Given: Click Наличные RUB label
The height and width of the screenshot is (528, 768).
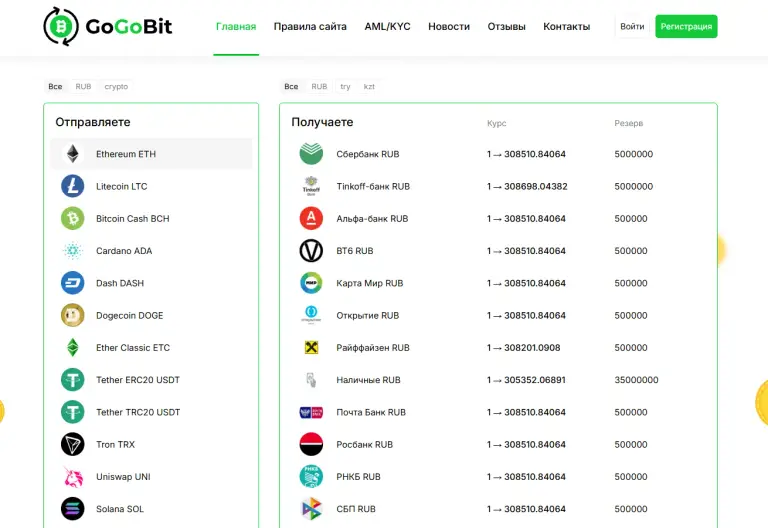Looking at the screenshot, I should tap(368, 380).
